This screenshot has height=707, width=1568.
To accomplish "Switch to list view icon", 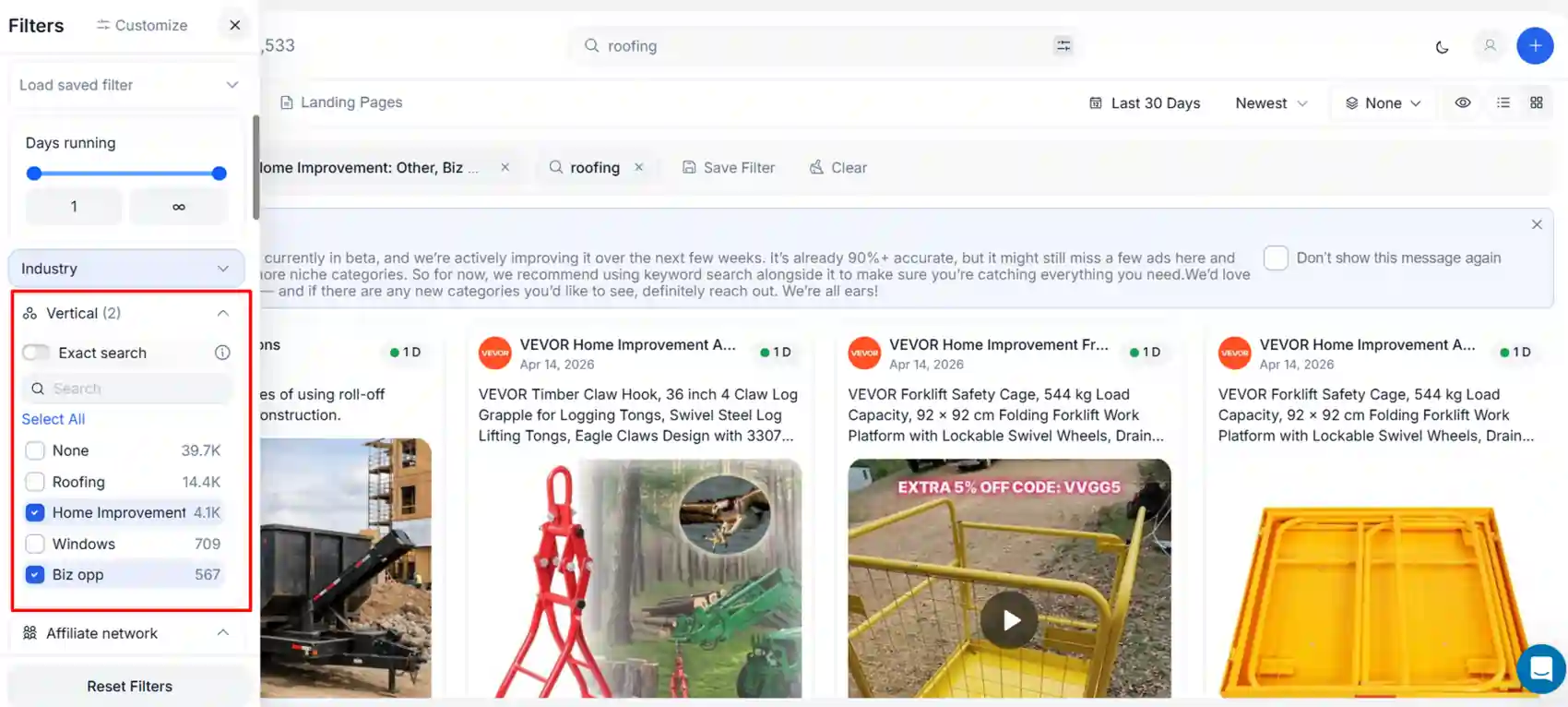I will point(1503,102).
